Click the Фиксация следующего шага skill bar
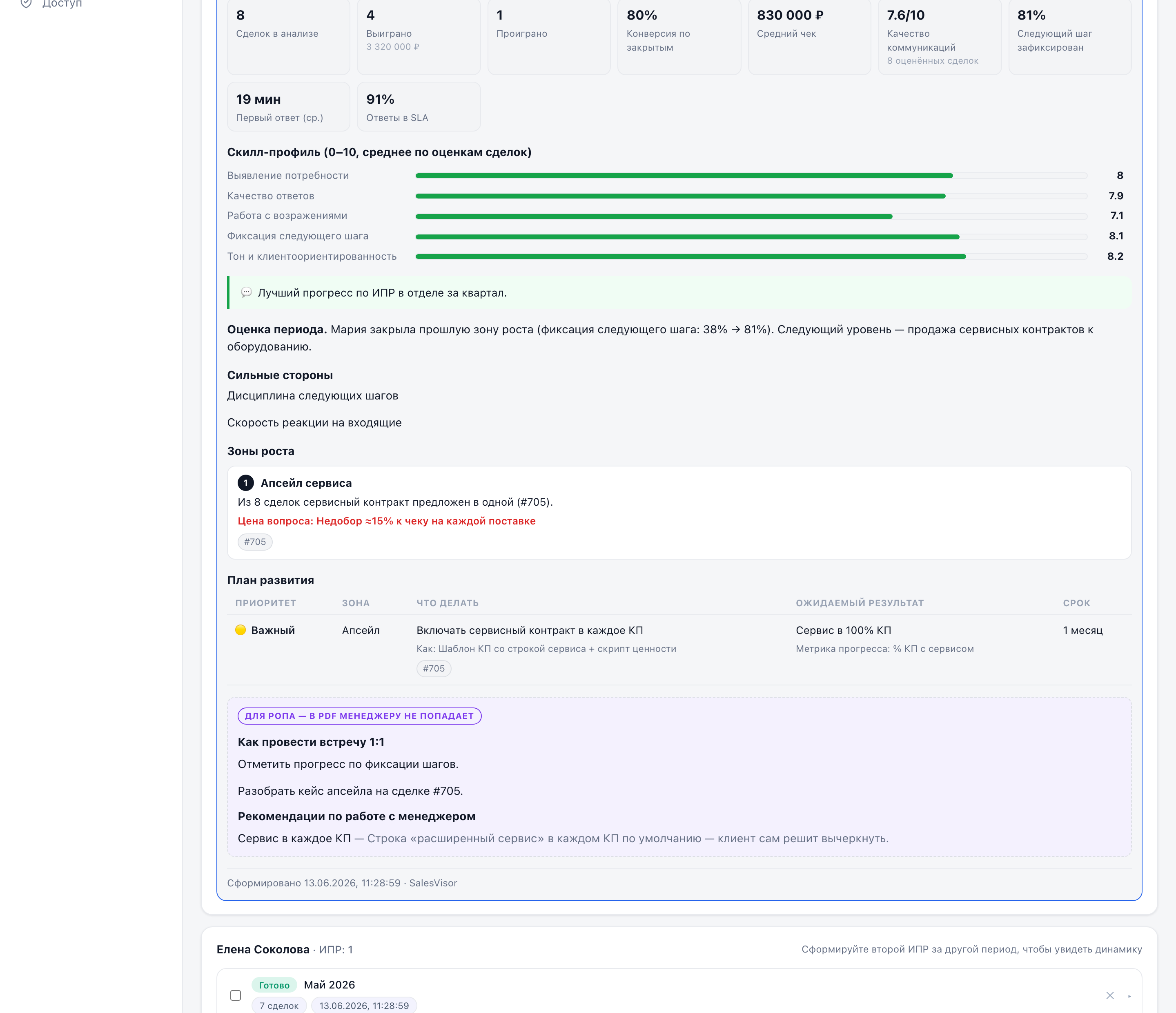The width and height of the screenshot is (1176, 1013). [751, 236]
